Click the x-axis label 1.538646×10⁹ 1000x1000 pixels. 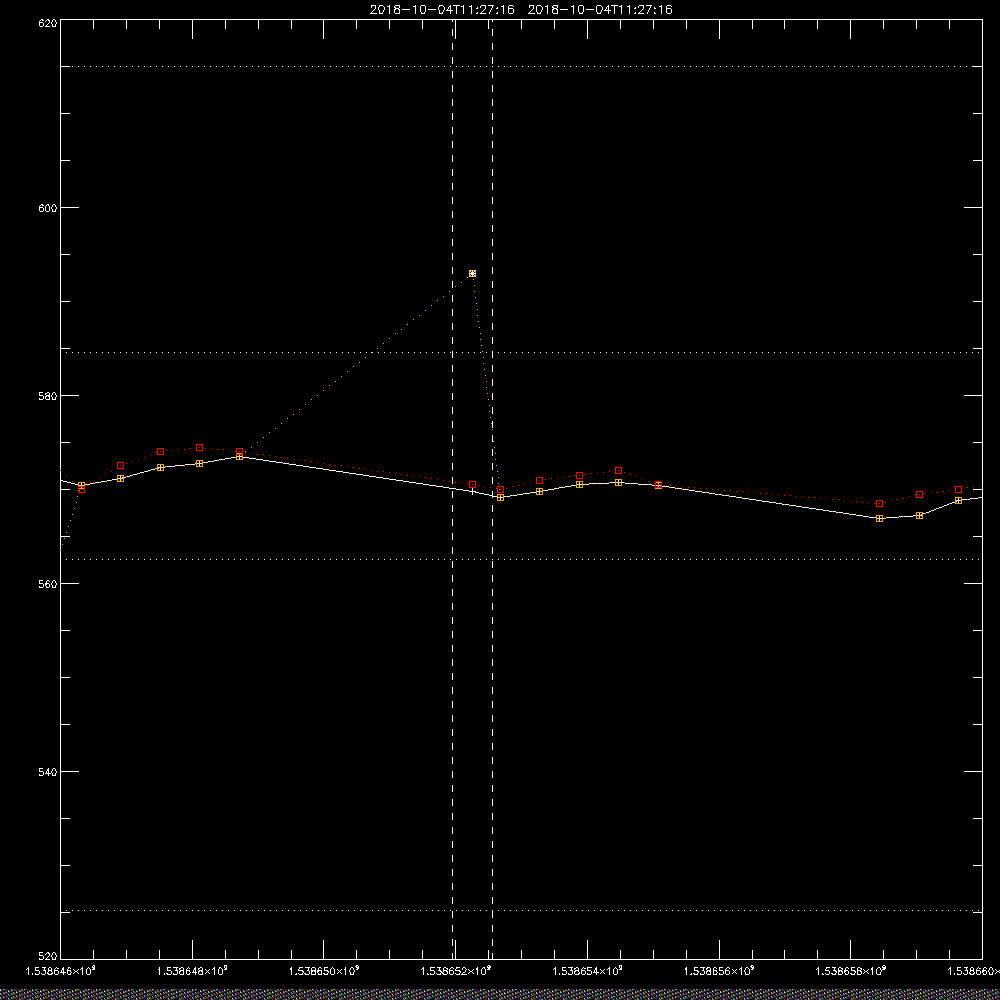click(60, 971)
